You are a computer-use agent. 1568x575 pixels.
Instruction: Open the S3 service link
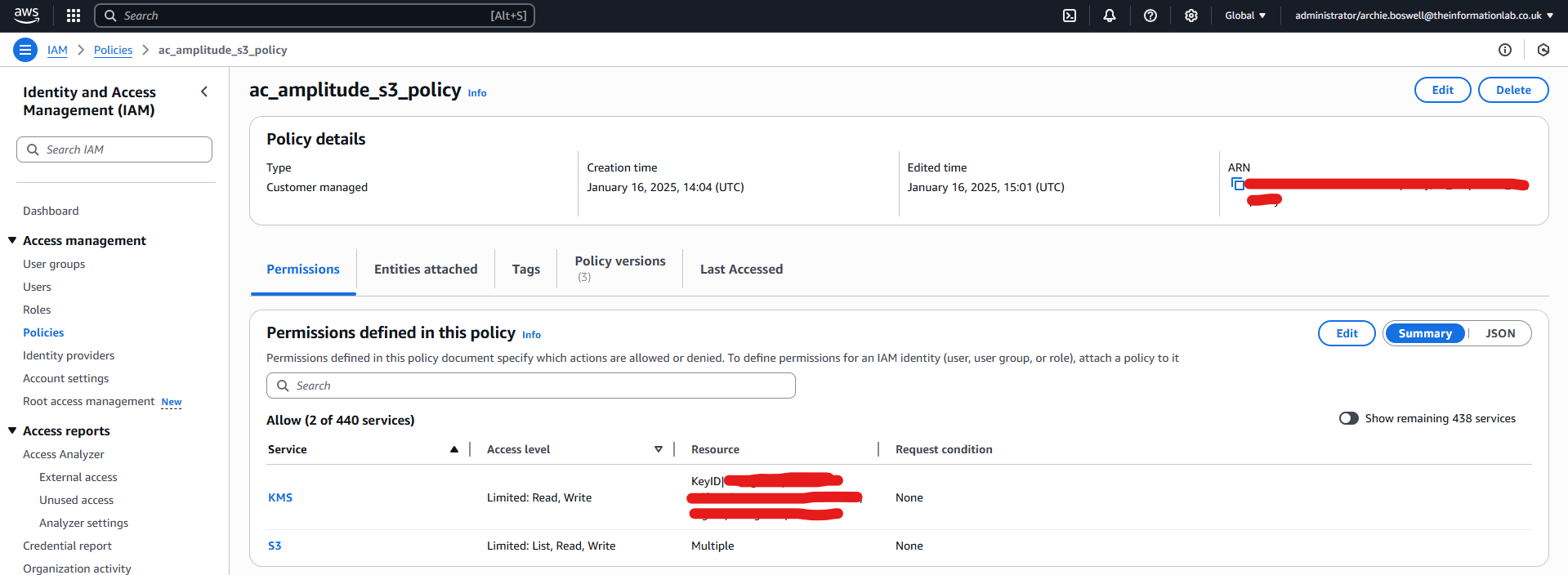coord(275,546)
